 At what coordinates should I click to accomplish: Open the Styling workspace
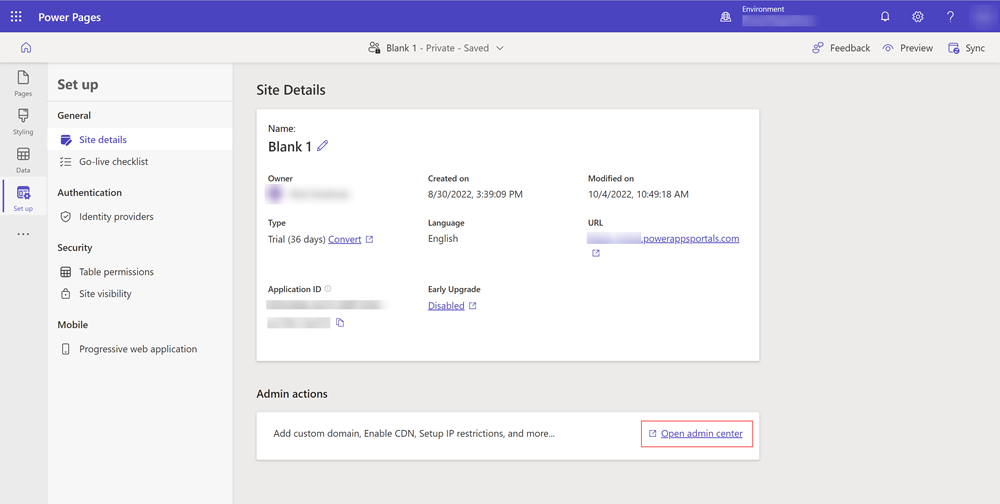pyautogui.click(x=23, y=121)
